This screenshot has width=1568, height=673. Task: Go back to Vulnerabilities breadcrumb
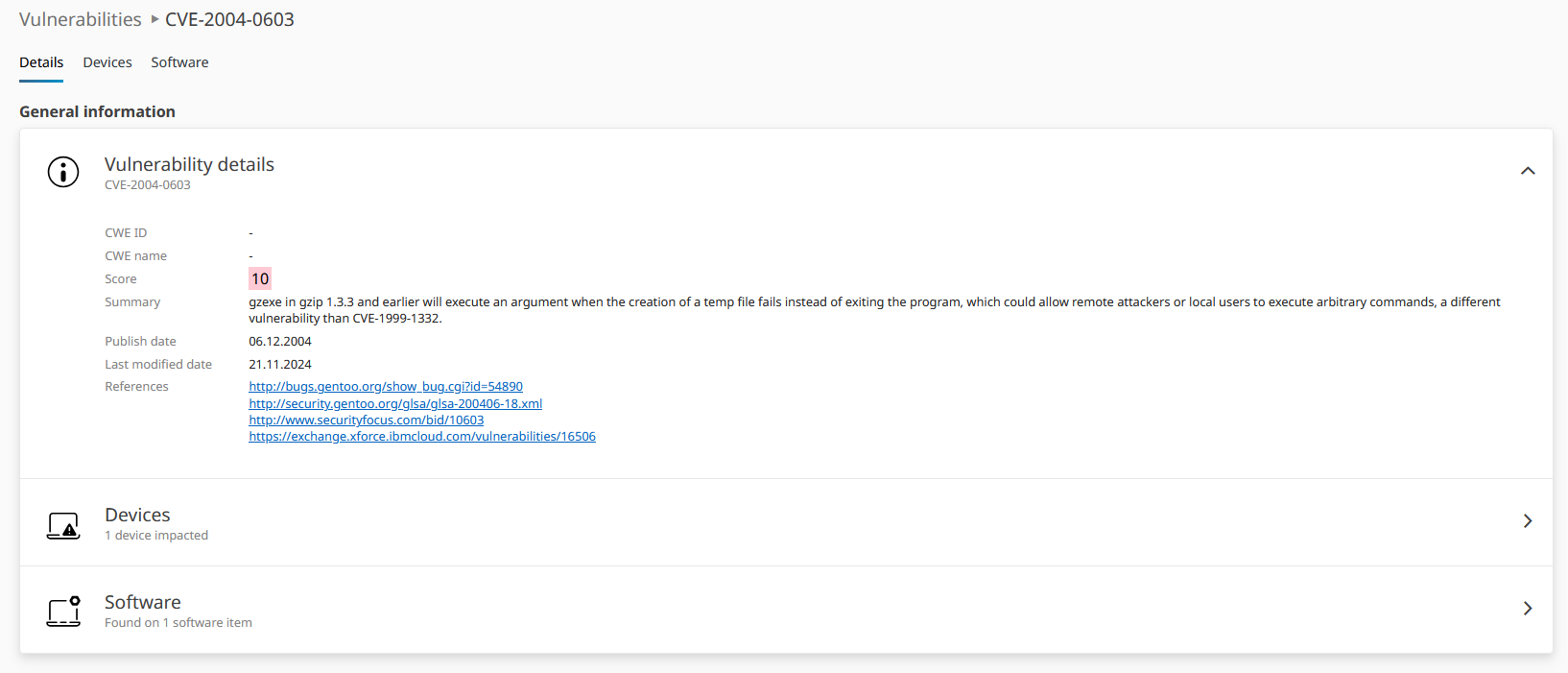tap(80, 19)
